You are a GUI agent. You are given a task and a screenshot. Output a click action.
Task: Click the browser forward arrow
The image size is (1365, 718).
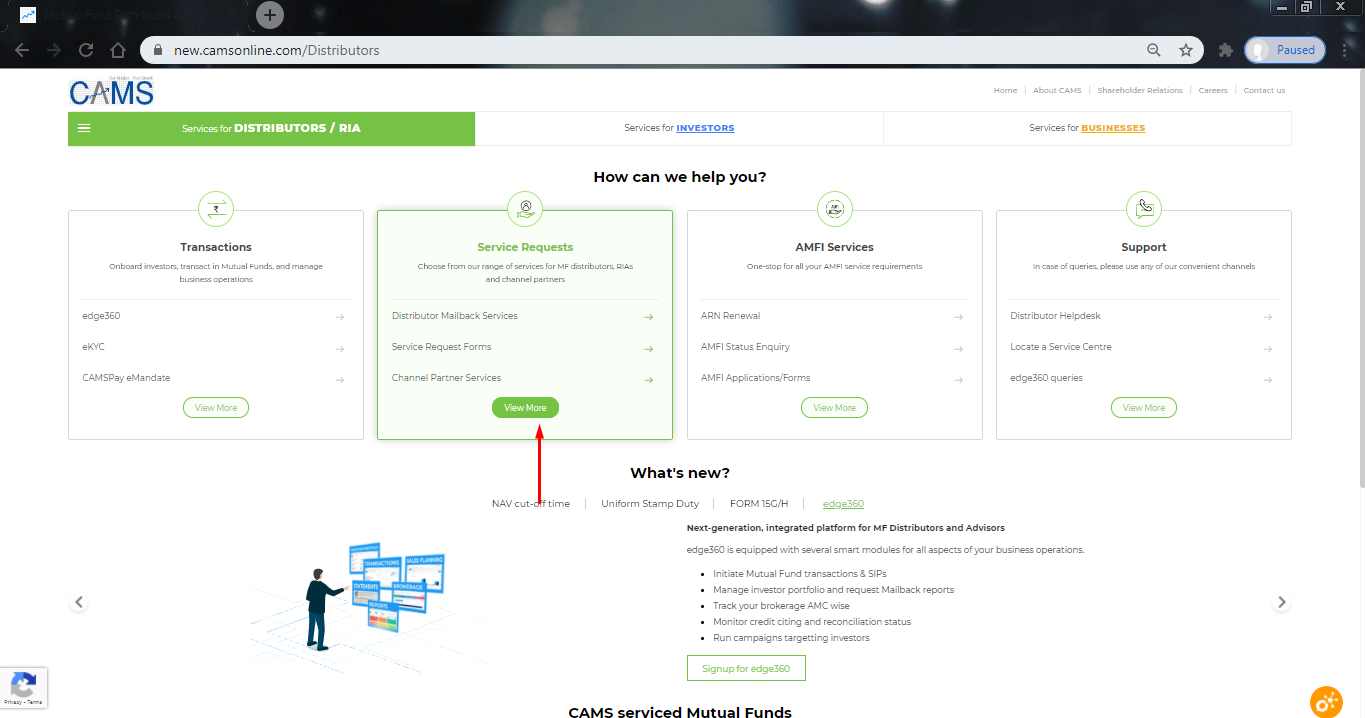[54, 50]
